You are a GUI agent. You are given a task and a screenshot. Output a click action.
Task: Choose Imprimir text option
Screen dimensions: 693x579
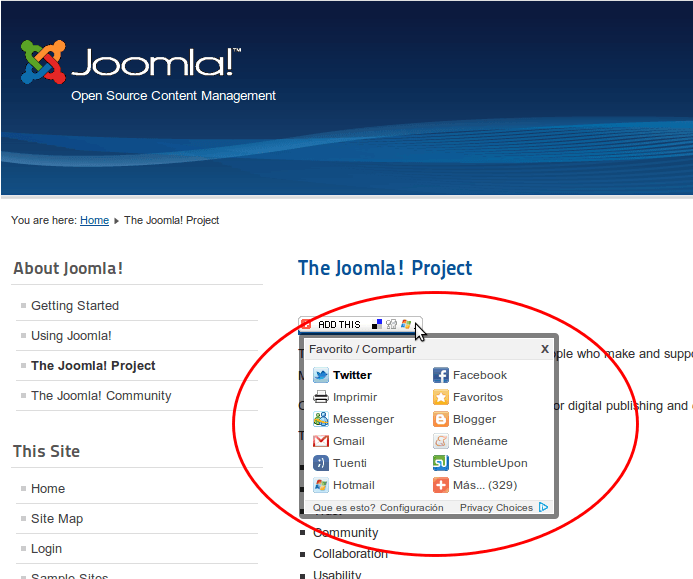coord(354,397)
